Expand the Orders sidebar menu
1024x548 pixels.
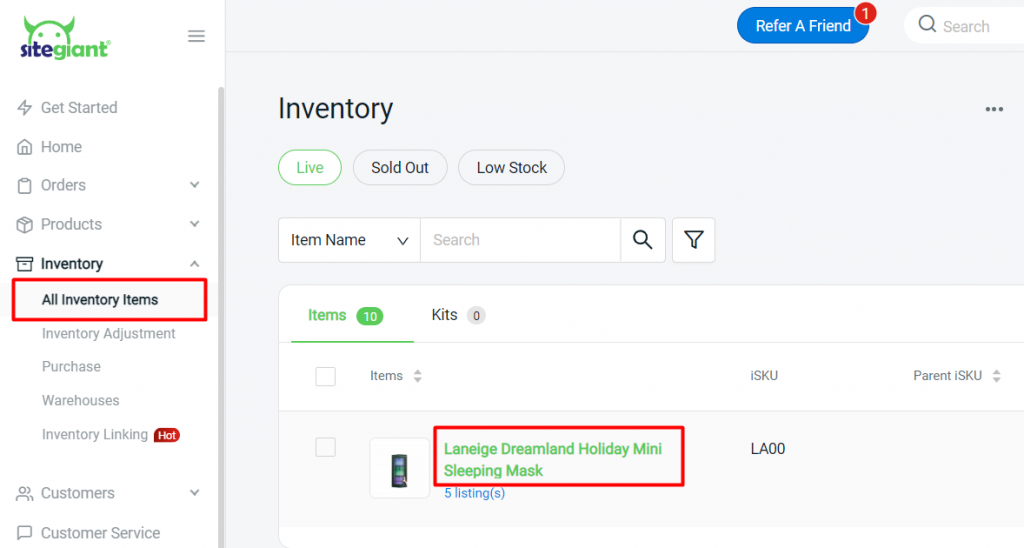(x=194, y=185)
